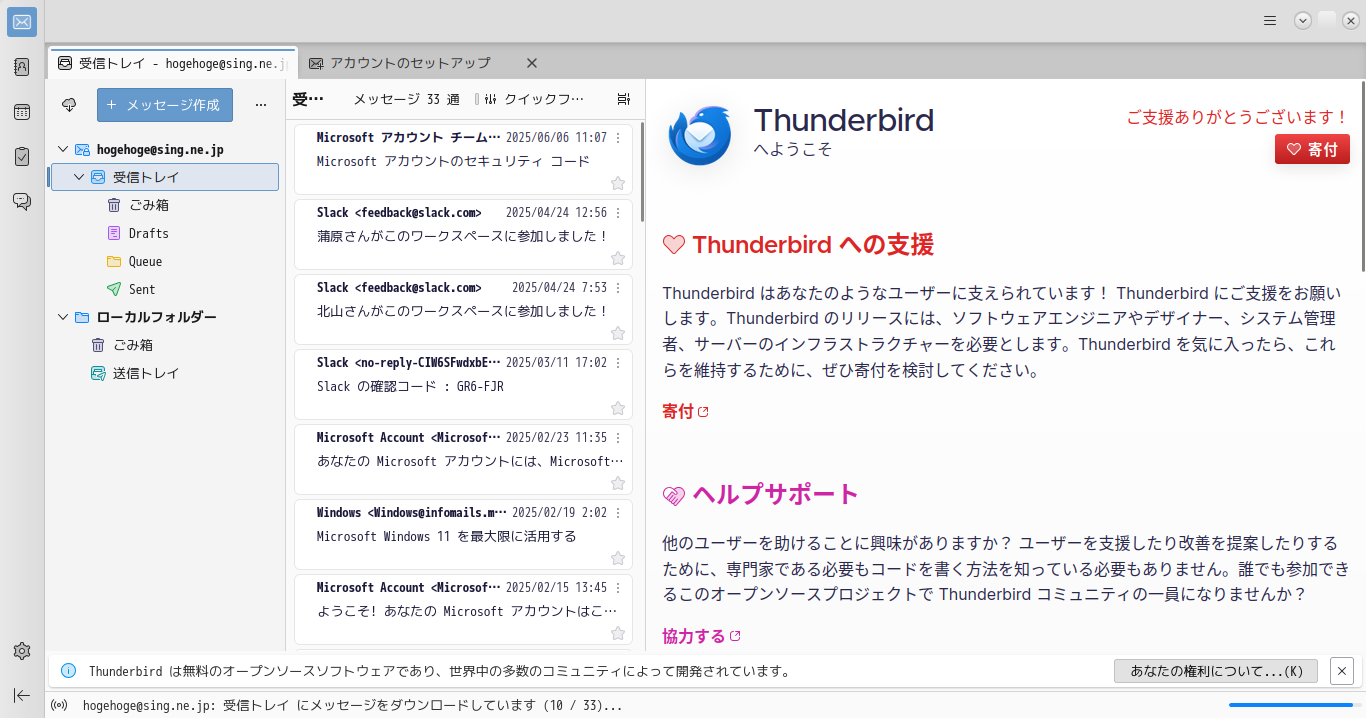The image size is (1366, 718).
Task: Collapse the hogehoge@sing.ne.jp account tree
Action: coord(63,149)
